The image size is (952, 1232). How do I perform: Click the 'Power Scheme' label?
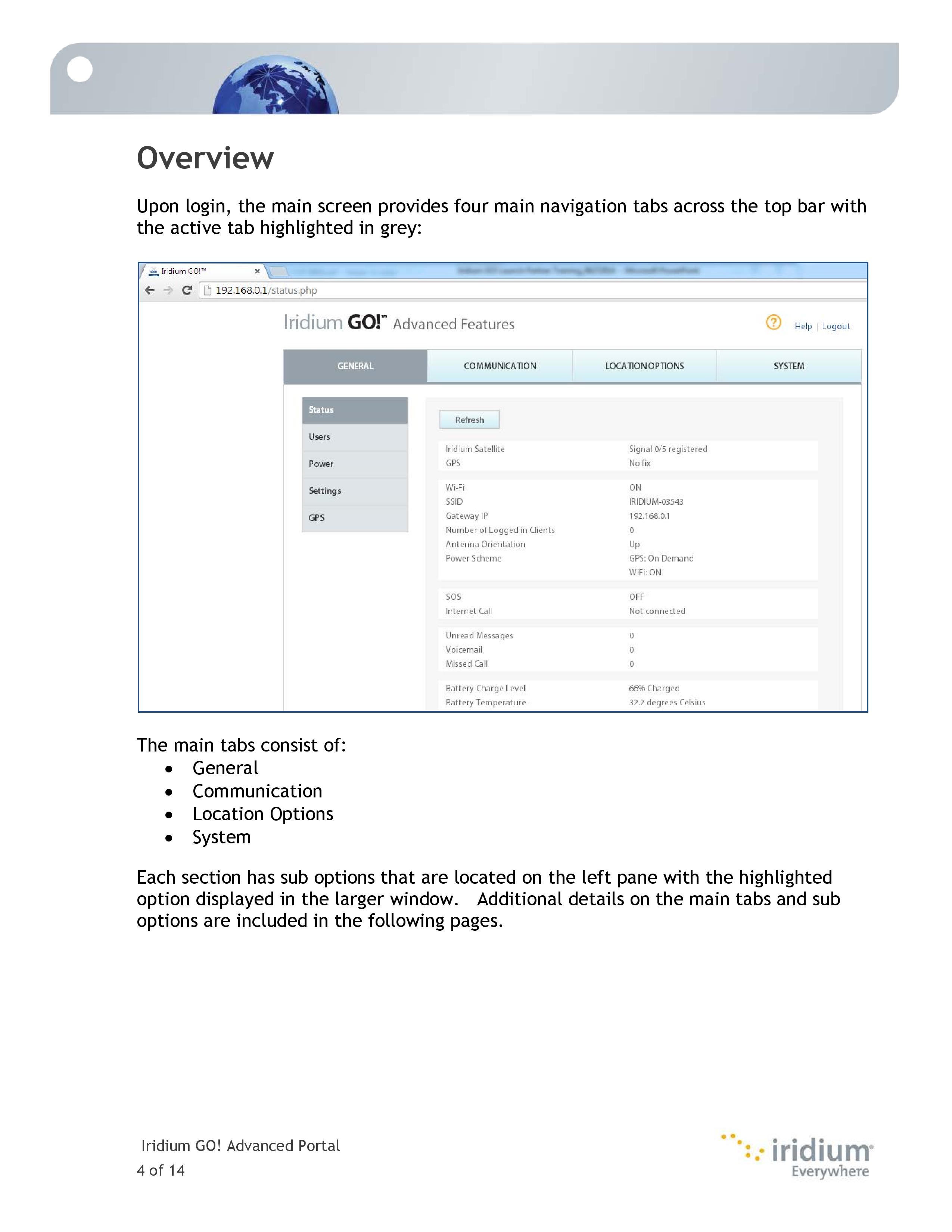pyautogui.click(x=473, y=559)
